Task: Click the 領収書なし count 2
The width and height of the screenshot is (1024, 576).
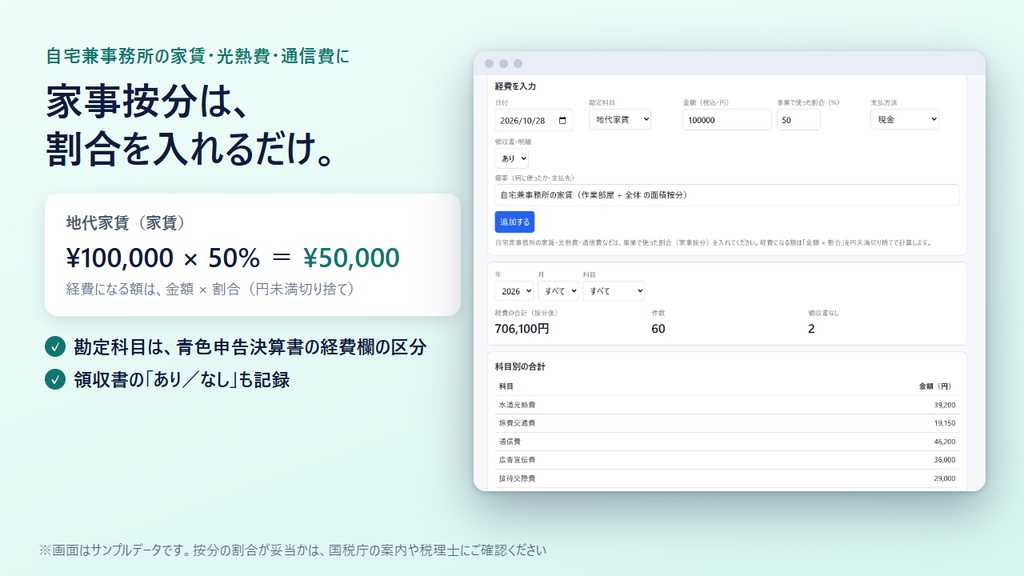Action: point(811,328)
